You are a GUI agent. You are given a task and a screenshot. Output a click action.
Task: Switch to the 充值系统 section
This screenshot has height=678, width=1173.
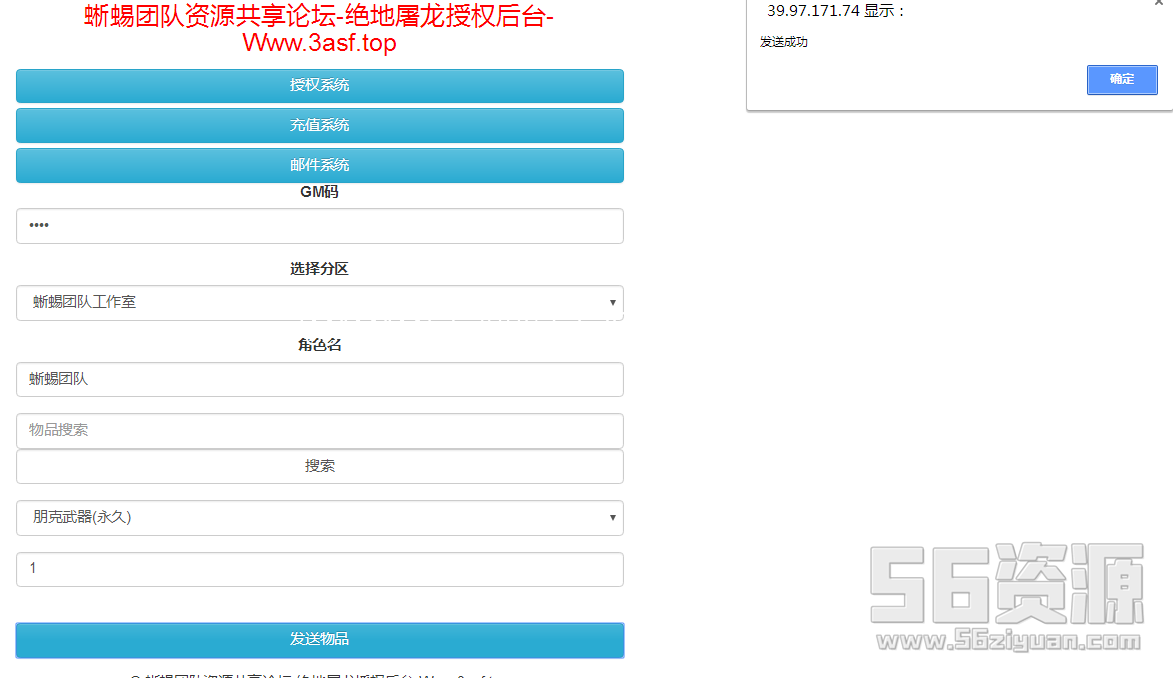(x=320, y=126)
